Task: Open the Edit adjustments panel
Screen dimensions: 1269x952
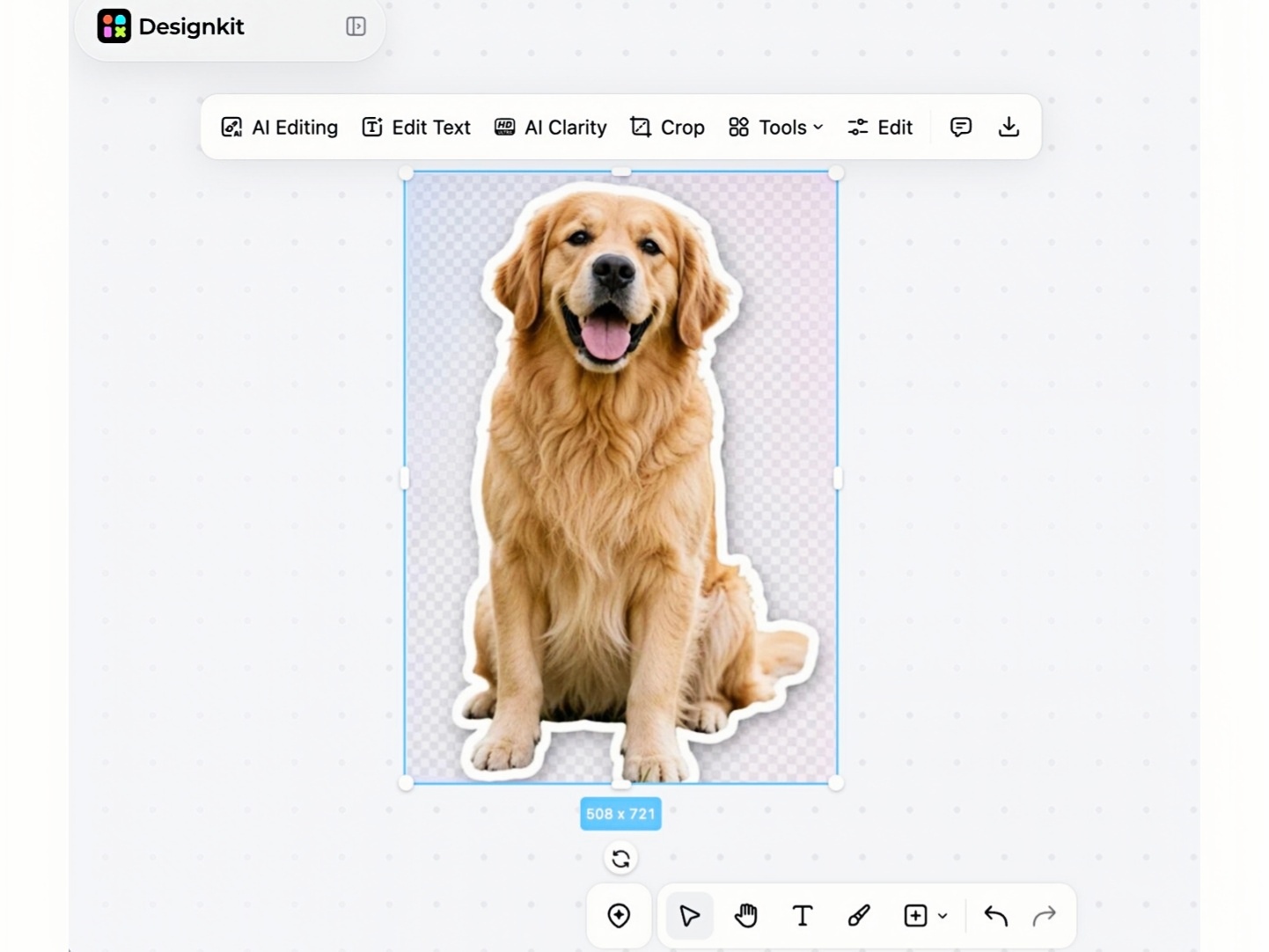Action: (879, 128)
